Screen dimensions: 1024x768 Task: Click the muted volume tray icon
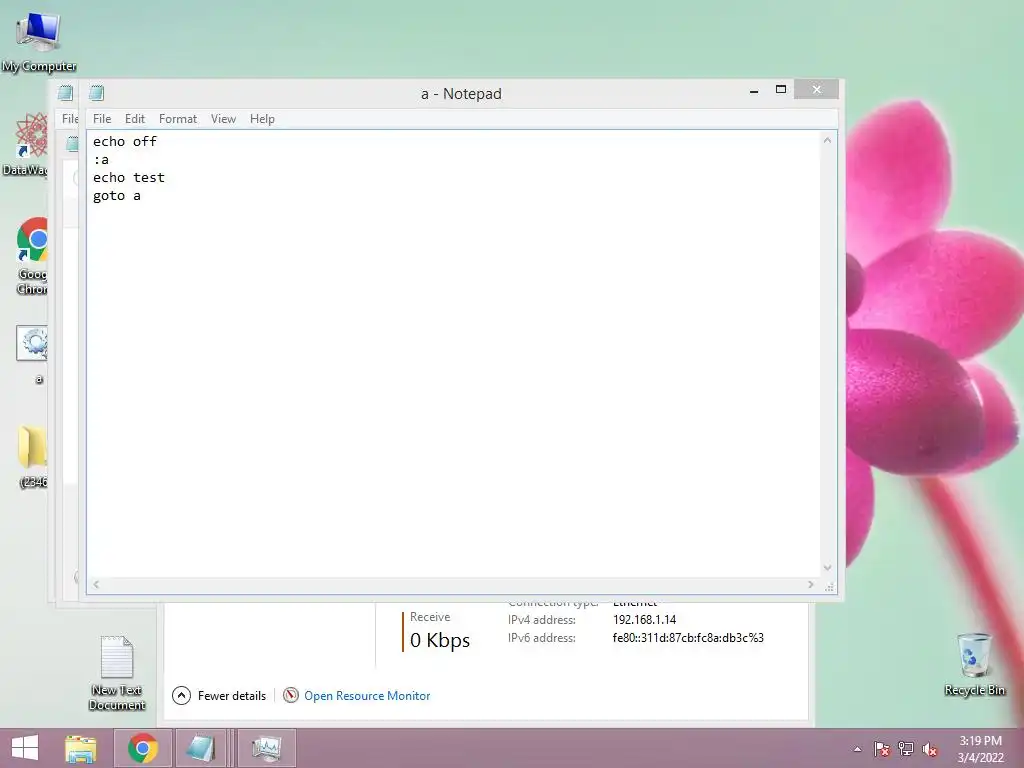[x=929, y=749]
